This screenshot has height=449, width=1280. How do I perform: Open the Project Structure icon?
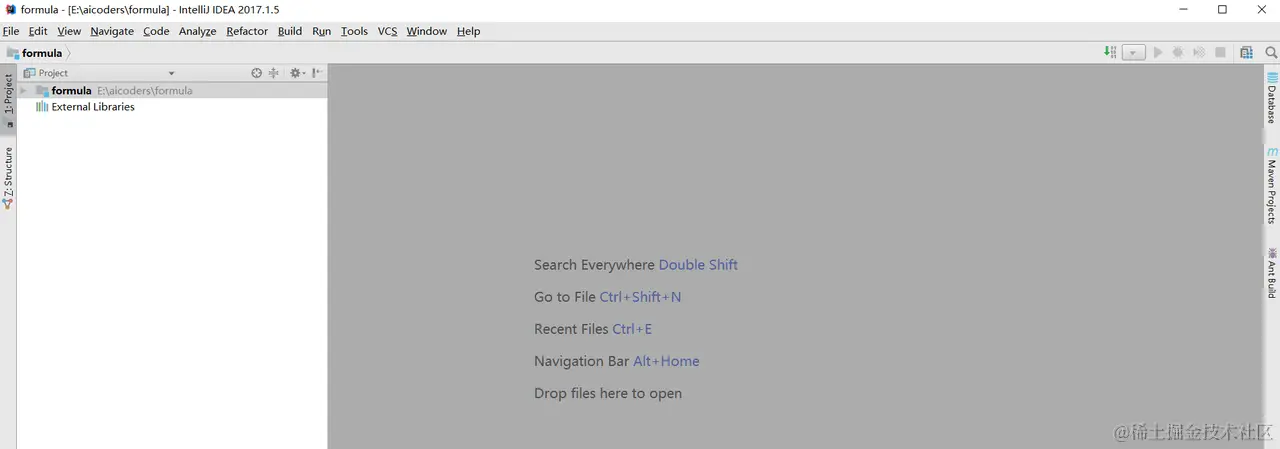point(1246,53)
